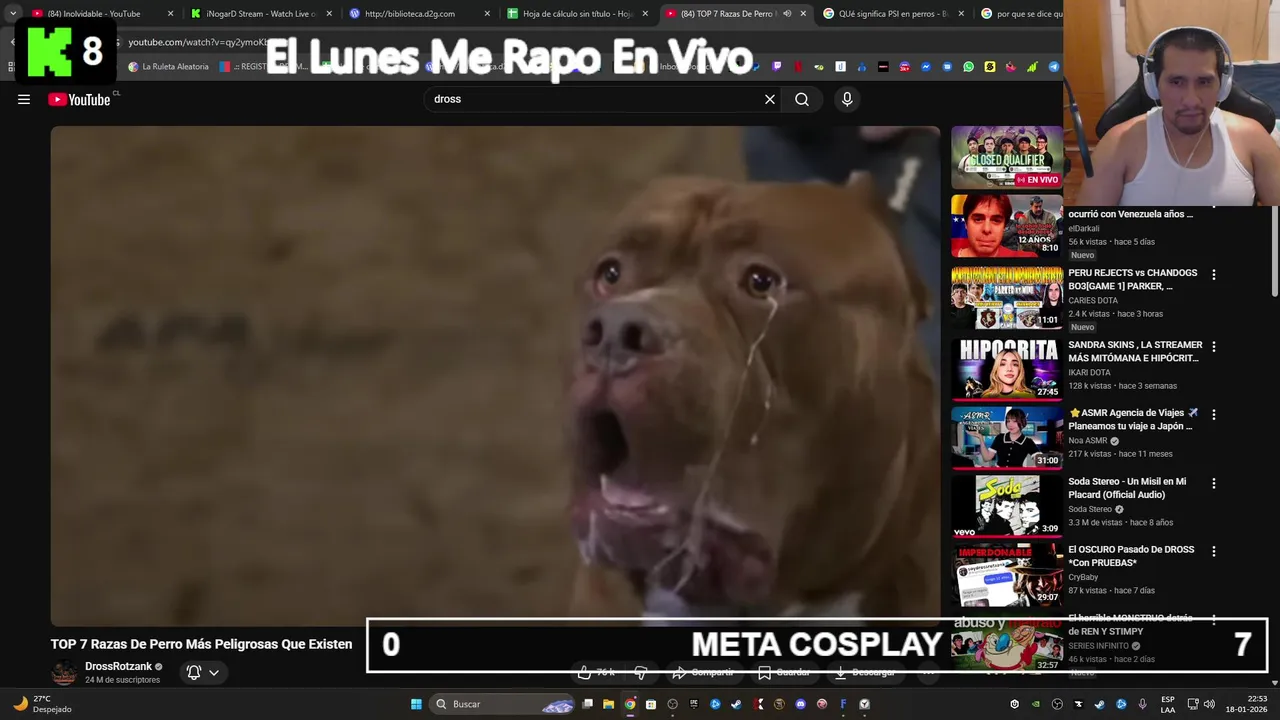Screen dimensions: 1280x720
Task: Like the video with thumbs up
Action: click(x=596, y=672)
